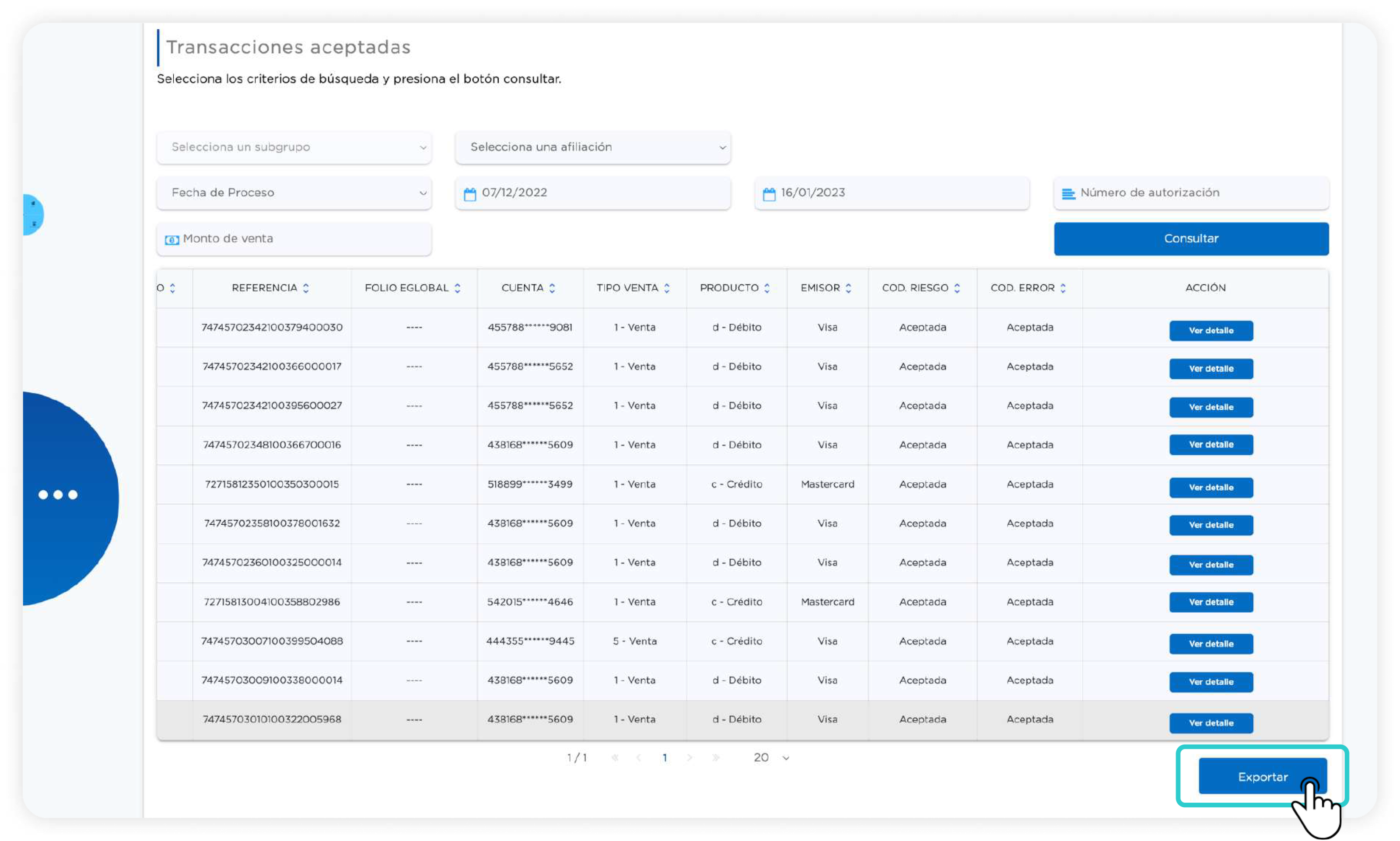Select page 1 in the pagination
This screenshot has height=841, width=1400.
click(664, 758)
